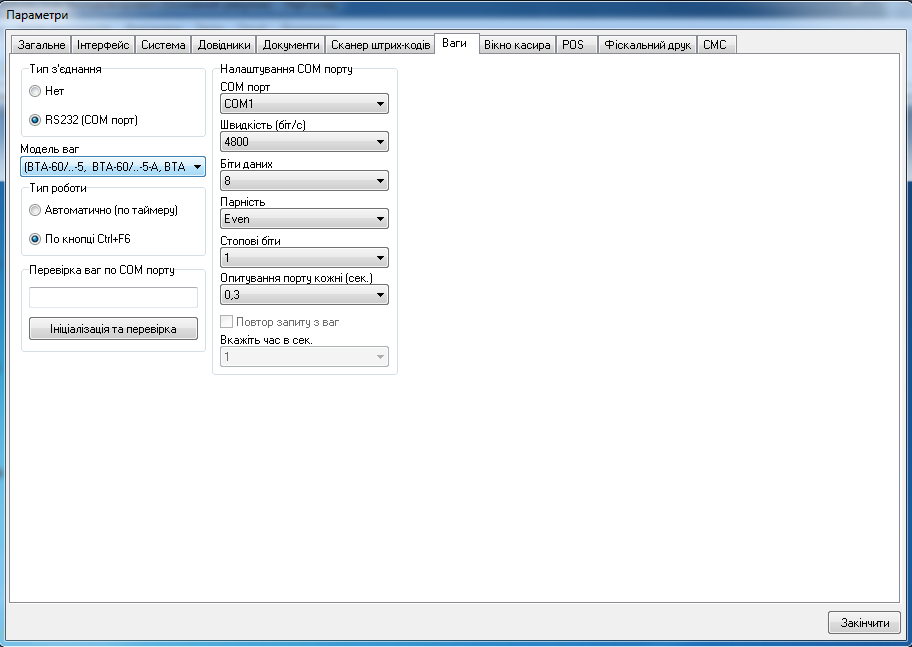Go to the 'Фіскальний друк' tab
912x647 pixels.
click(x=647, y=45)
